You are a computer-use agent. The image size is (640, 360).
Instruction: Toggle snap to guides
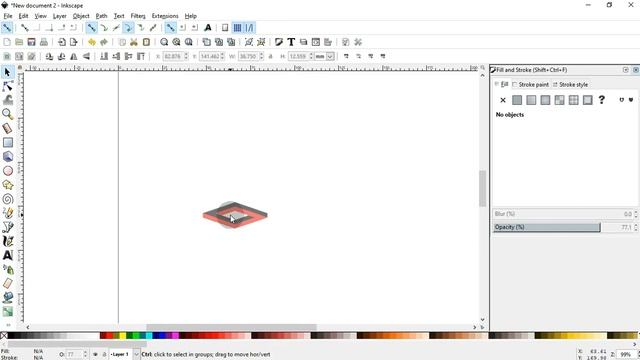249,28
